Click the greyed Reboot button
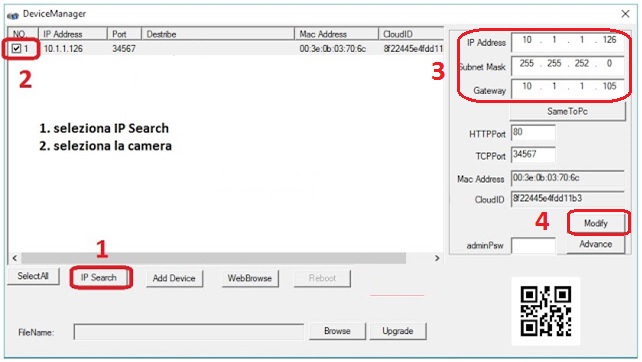 (322, 278)
